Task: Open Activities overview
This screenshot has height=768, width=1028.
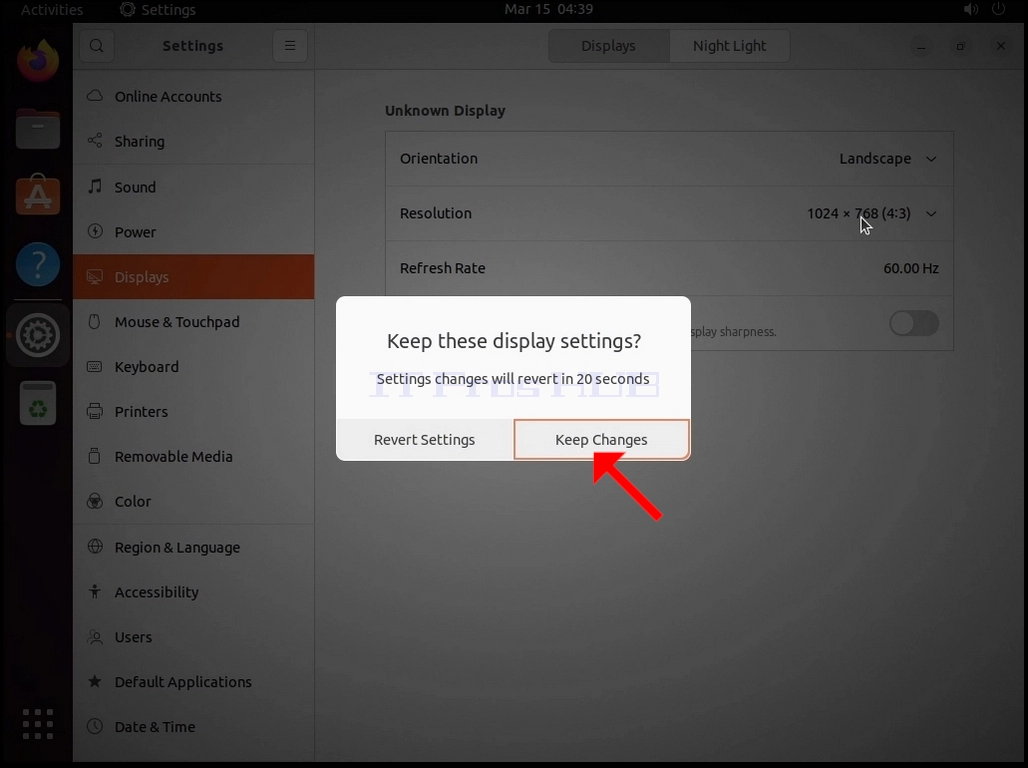Action: 52,9
